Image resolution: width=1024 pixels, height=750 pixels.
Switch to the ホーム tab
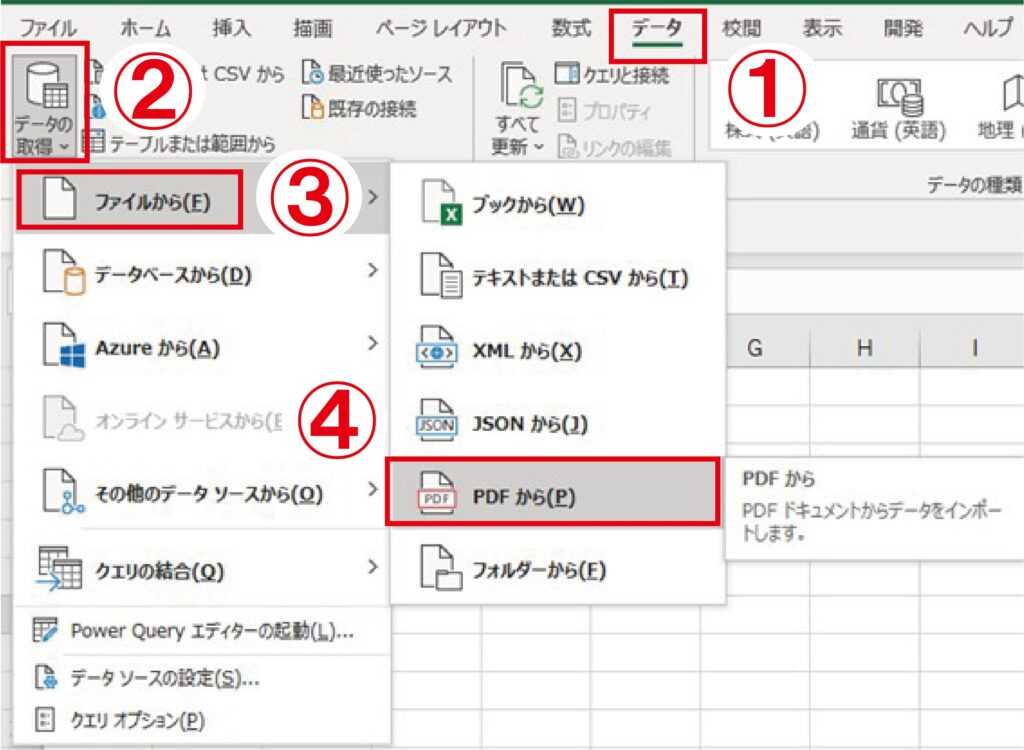coord(146,28)
